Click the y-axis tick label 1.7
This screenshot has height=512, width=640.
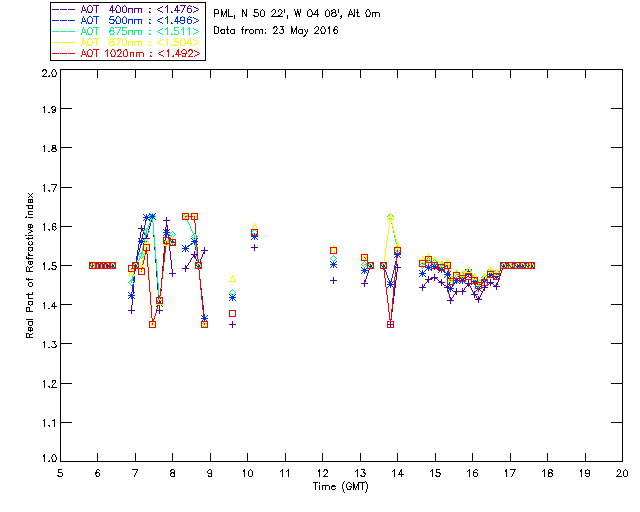coord(49,188)
